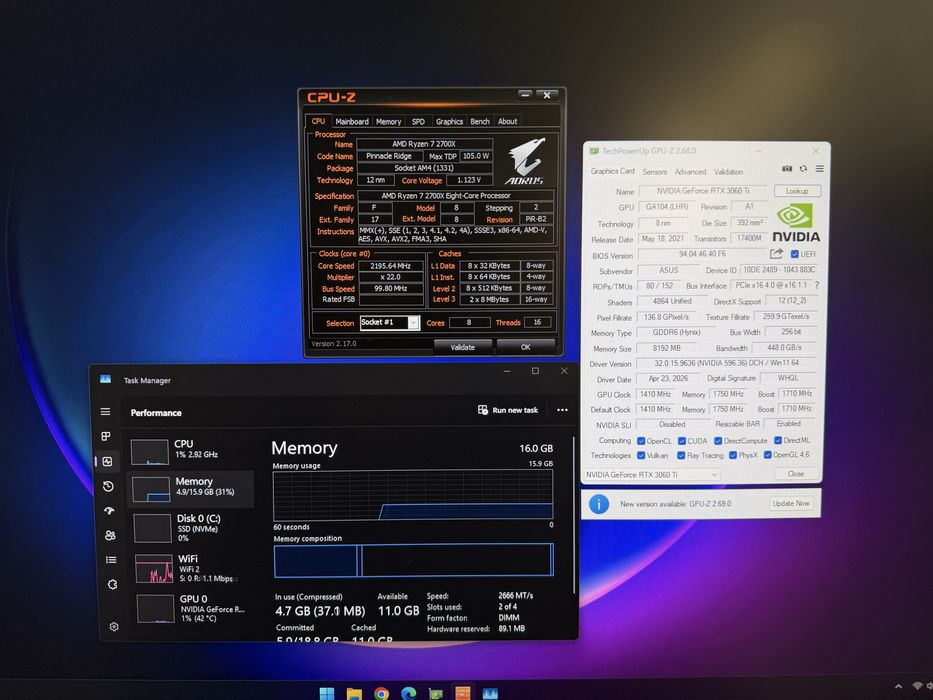The width and height of the screenshot is (933, 700).
Task: Open the GPU-Z hamburger menu
Action: click(x=819, y=169)
